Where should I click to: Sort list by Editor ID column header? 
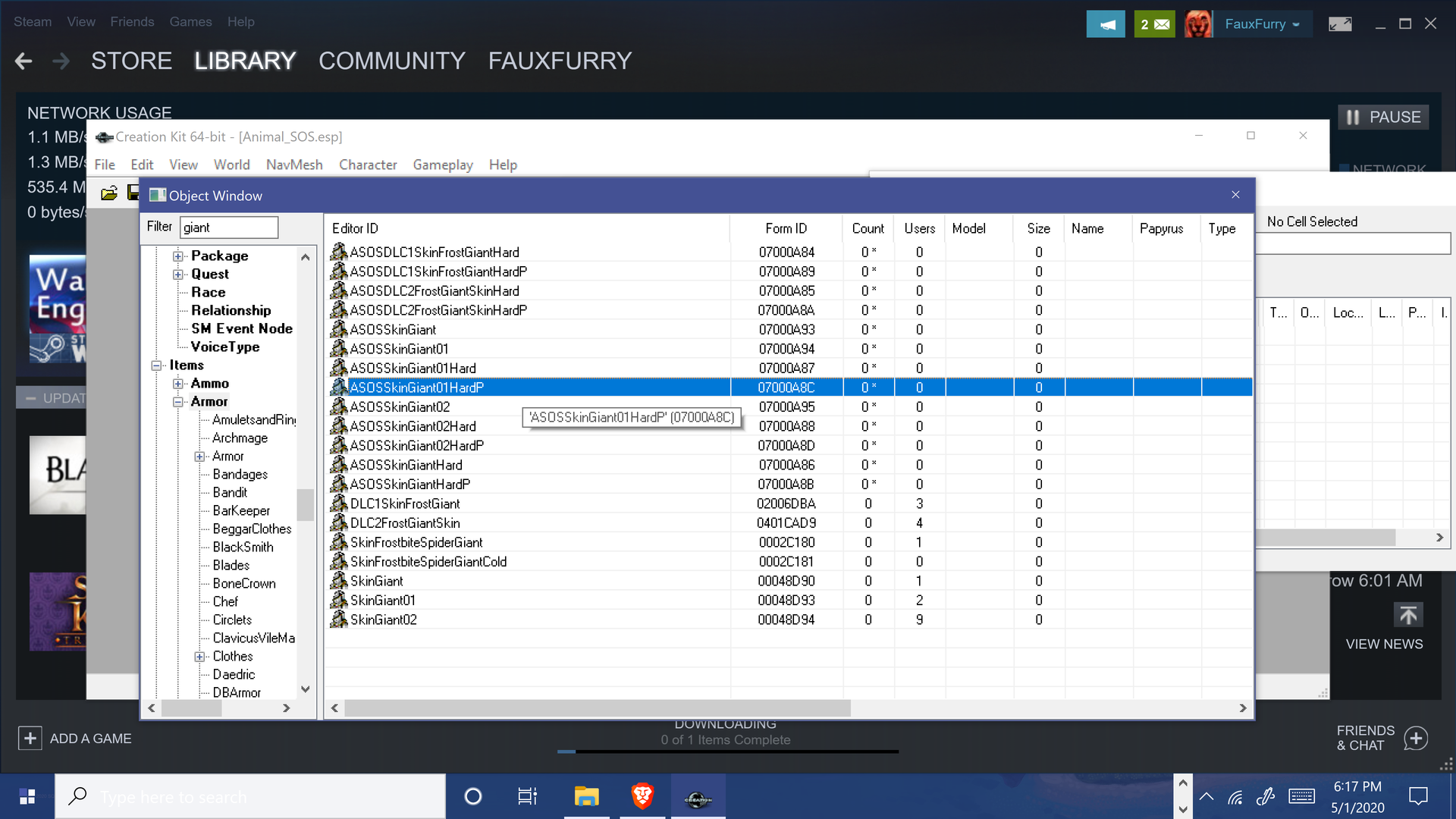click(528, 228)
